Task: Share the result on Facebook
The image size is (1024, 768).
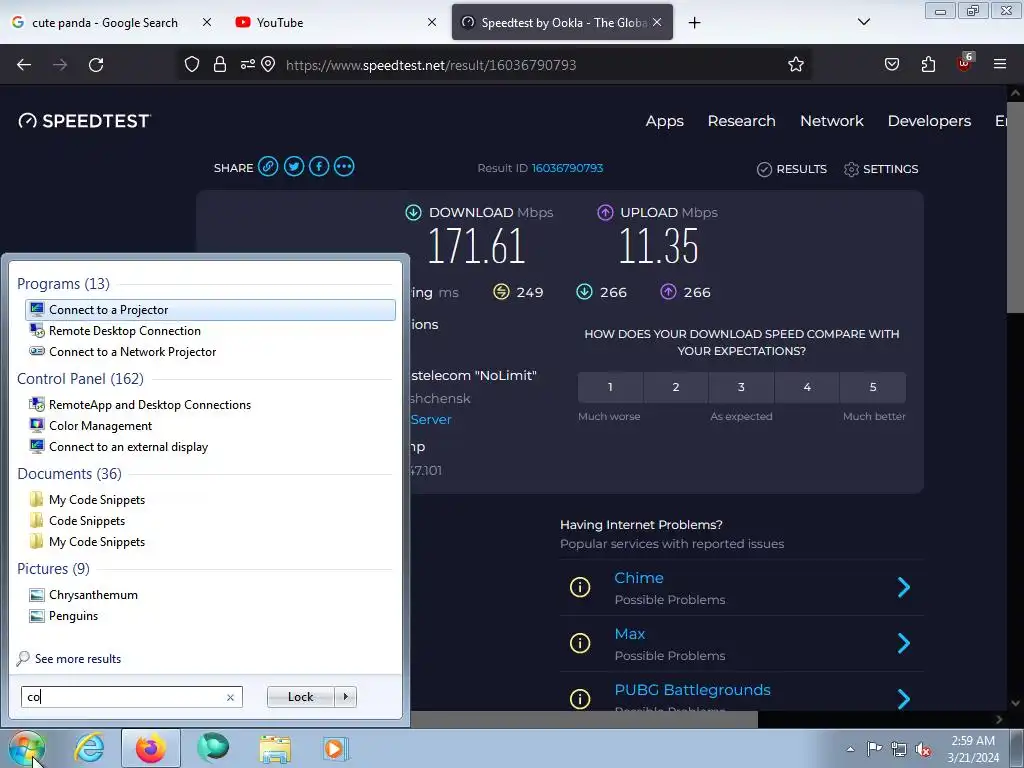Action: pyautogui.click(x=319, y=167)
